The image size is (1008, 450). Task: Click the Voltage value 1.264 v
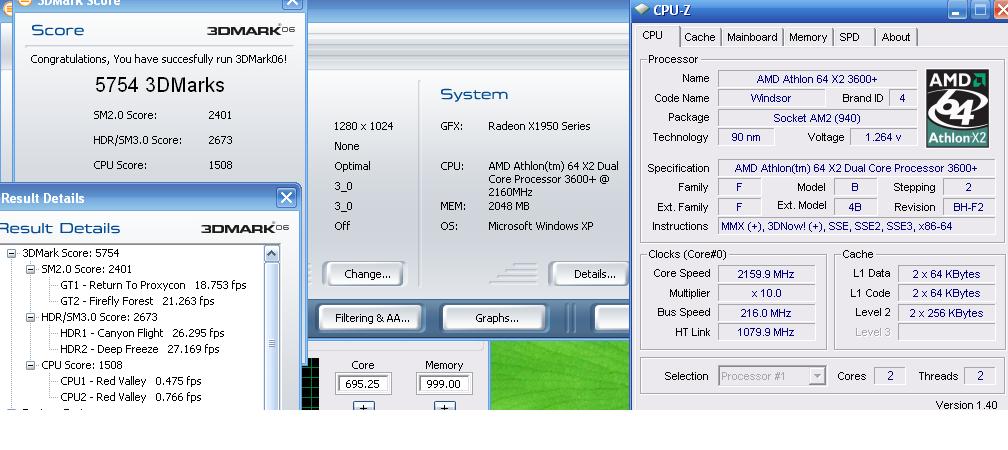883,138
